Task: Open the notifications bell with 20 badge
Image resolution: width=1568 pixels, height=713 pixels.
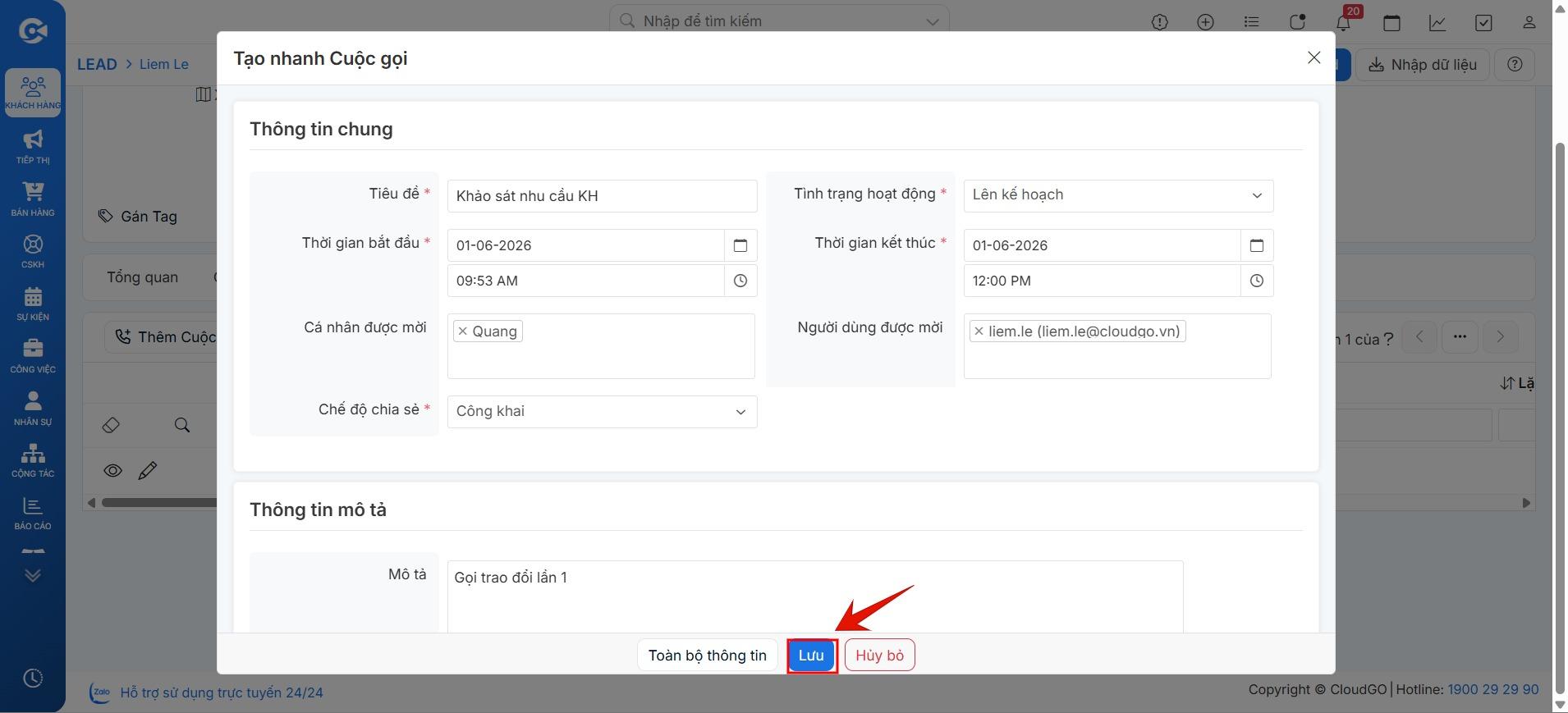Action: (1344, 21)
